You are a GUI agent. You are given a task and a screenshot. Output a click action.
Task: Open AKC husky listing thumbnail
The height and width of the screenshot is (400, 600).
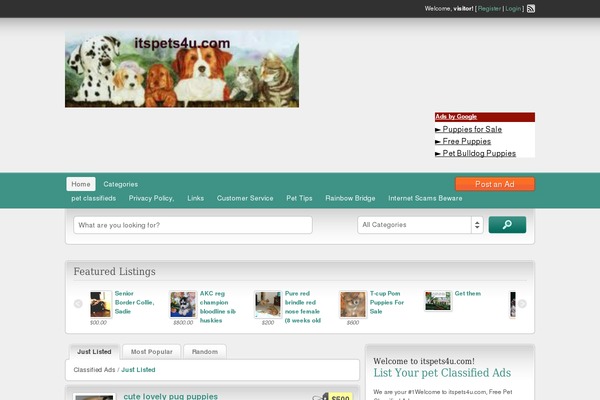[183, 304]
